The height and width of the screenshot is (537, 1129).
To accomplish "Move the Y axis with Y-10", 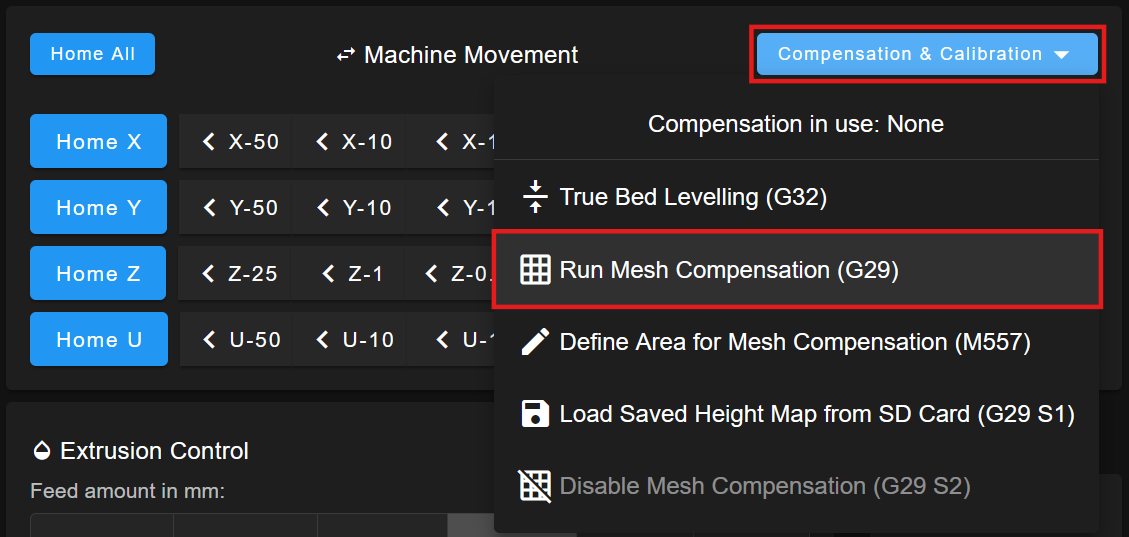I will (x=355, y=207).
